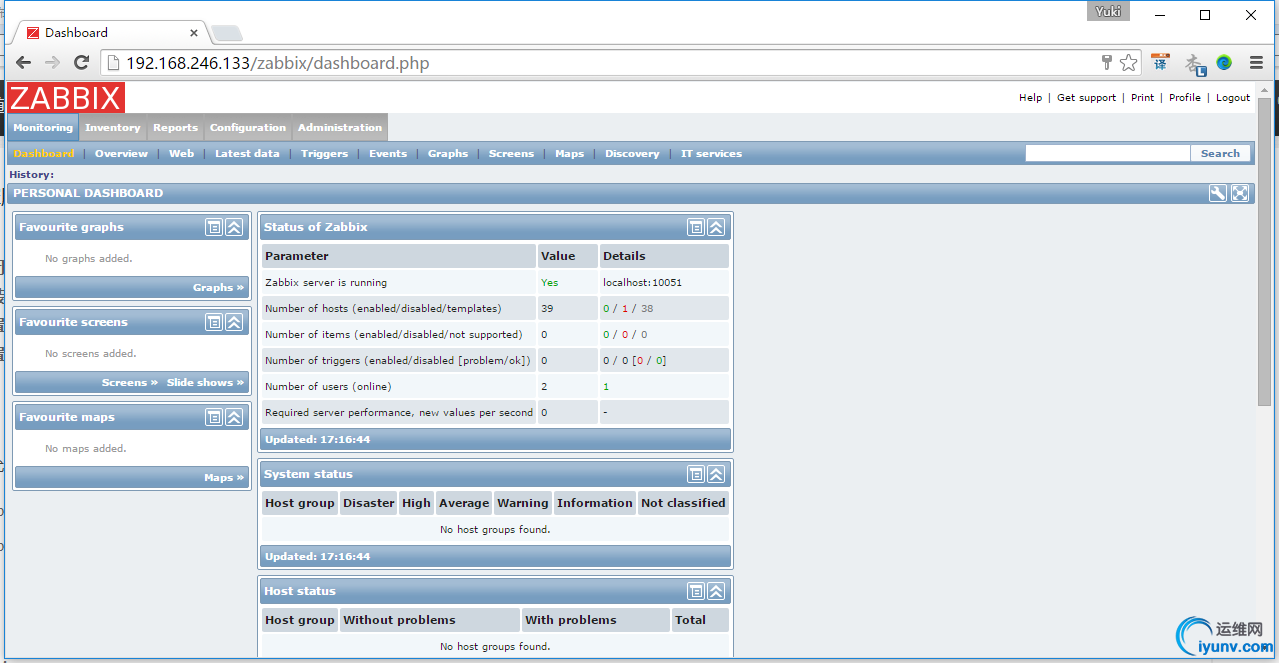Bookmark this page with the star icon

coord(1129,63)
